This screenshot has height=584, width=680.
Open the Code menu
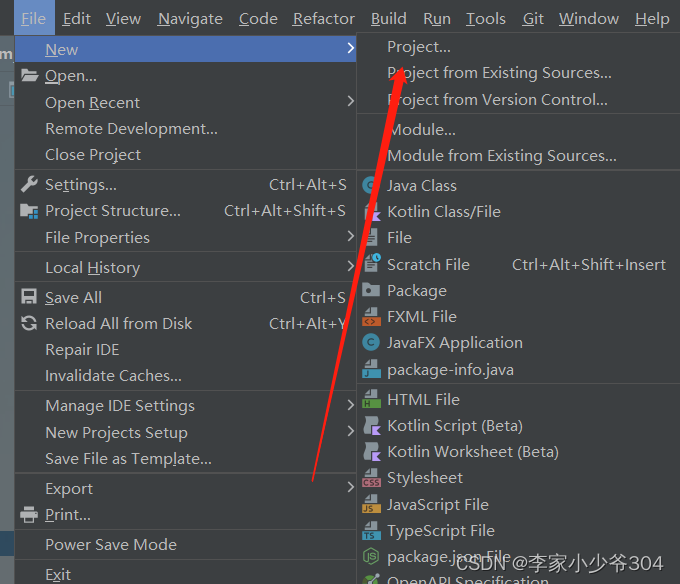[258, 19]
